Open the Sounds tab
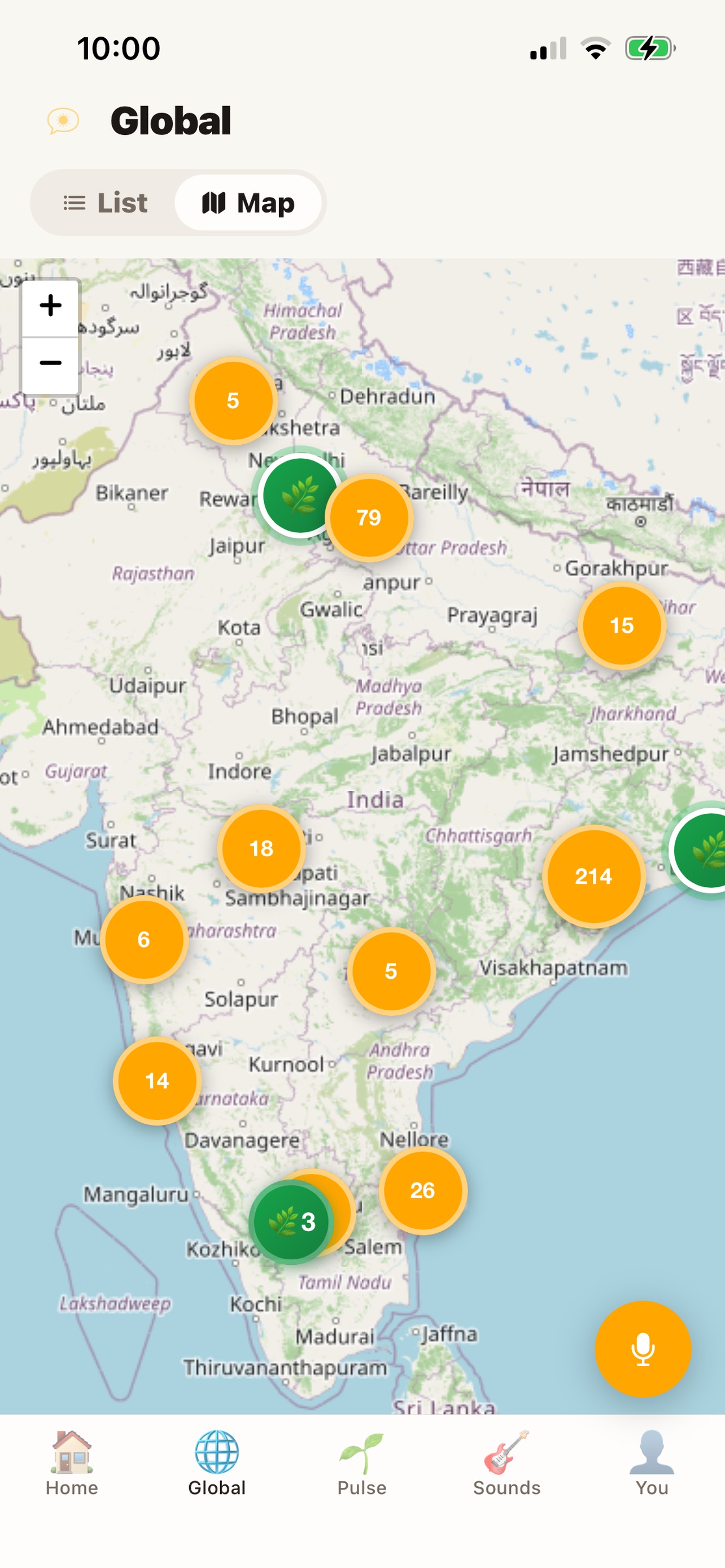This screenshot has height=1568, width=725. (507, 1464)
